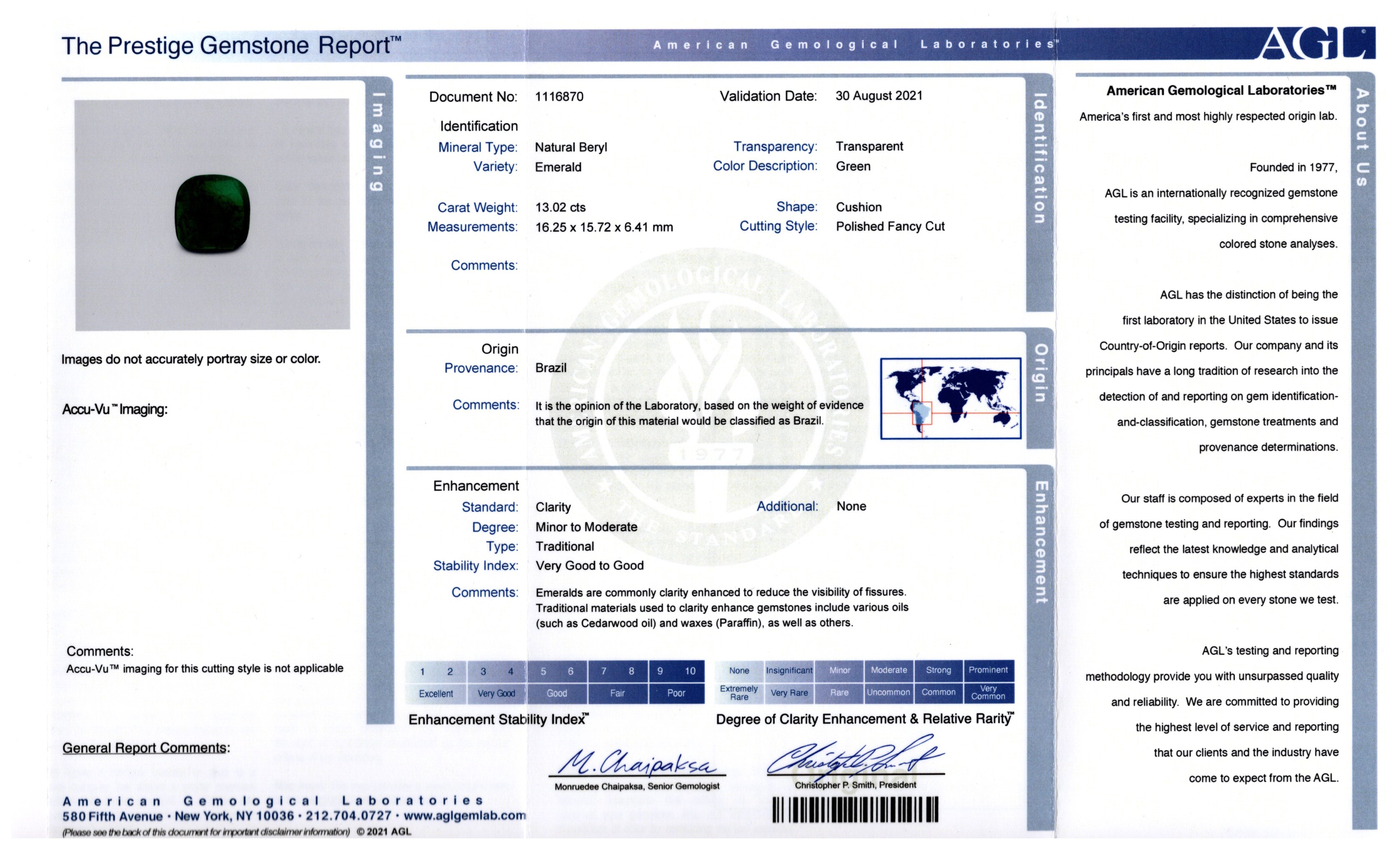Open the www.aglgemlab.com website link
The image size is (1400, 850).
[464, 816]
